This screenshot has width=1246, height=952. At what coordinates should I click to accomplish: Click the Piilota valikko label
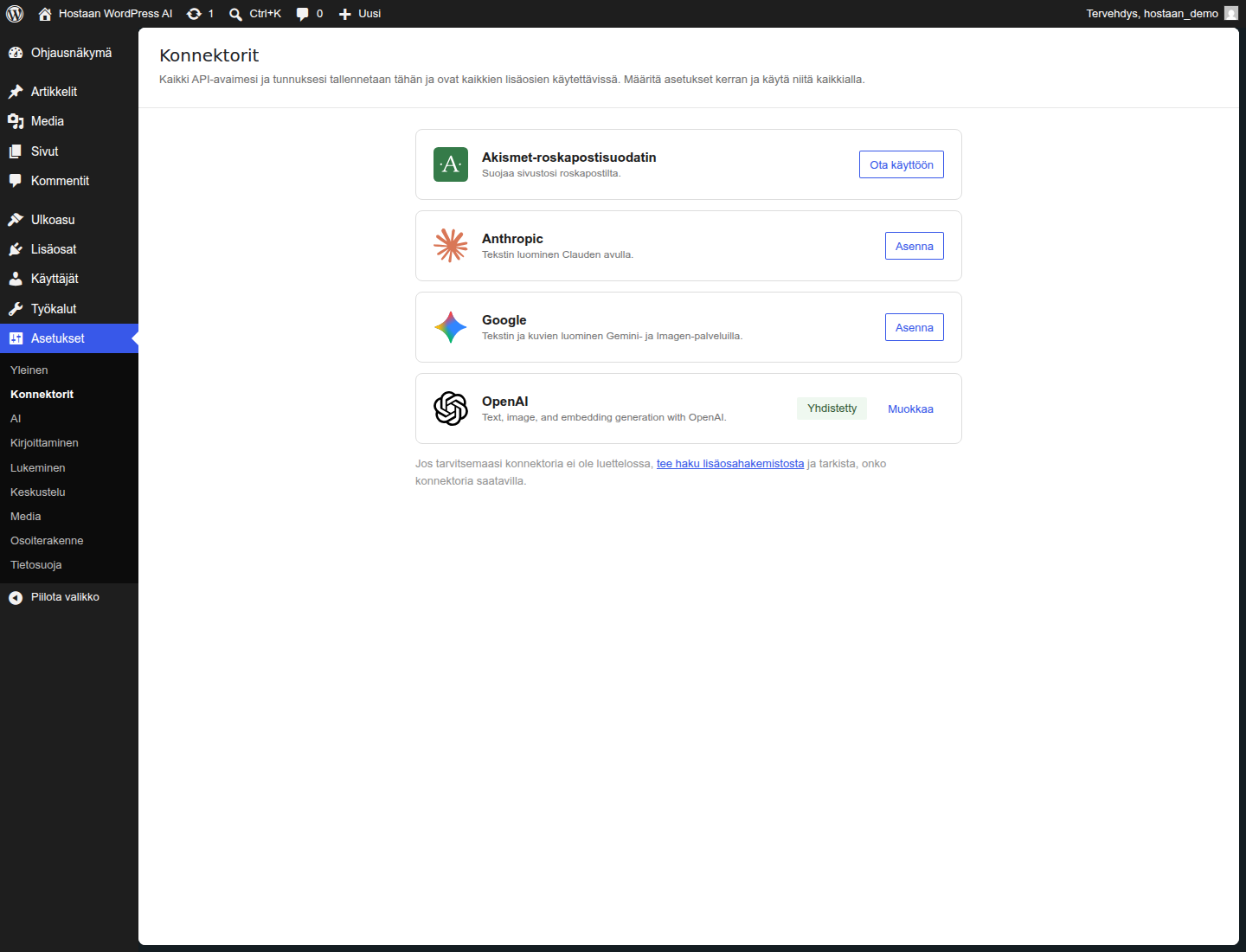[x=65, y=597]
